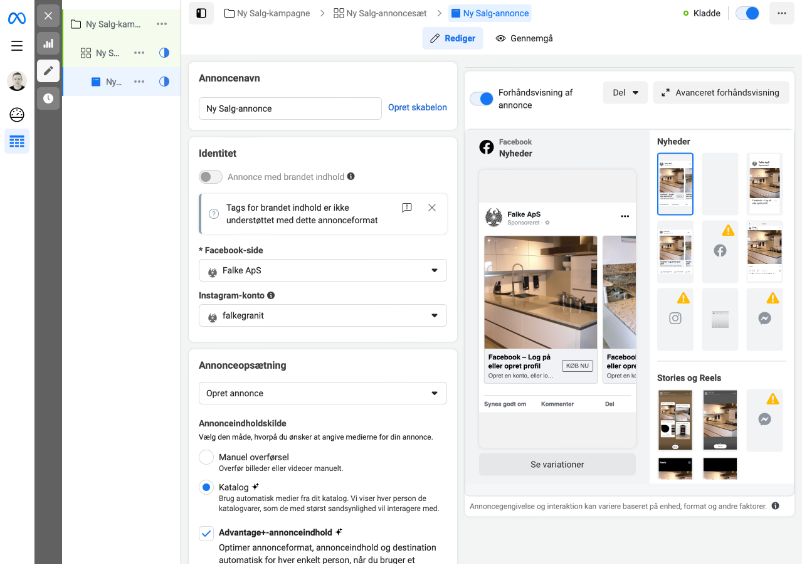
Task: Close the editor side panel
Action: pos(48,16)
